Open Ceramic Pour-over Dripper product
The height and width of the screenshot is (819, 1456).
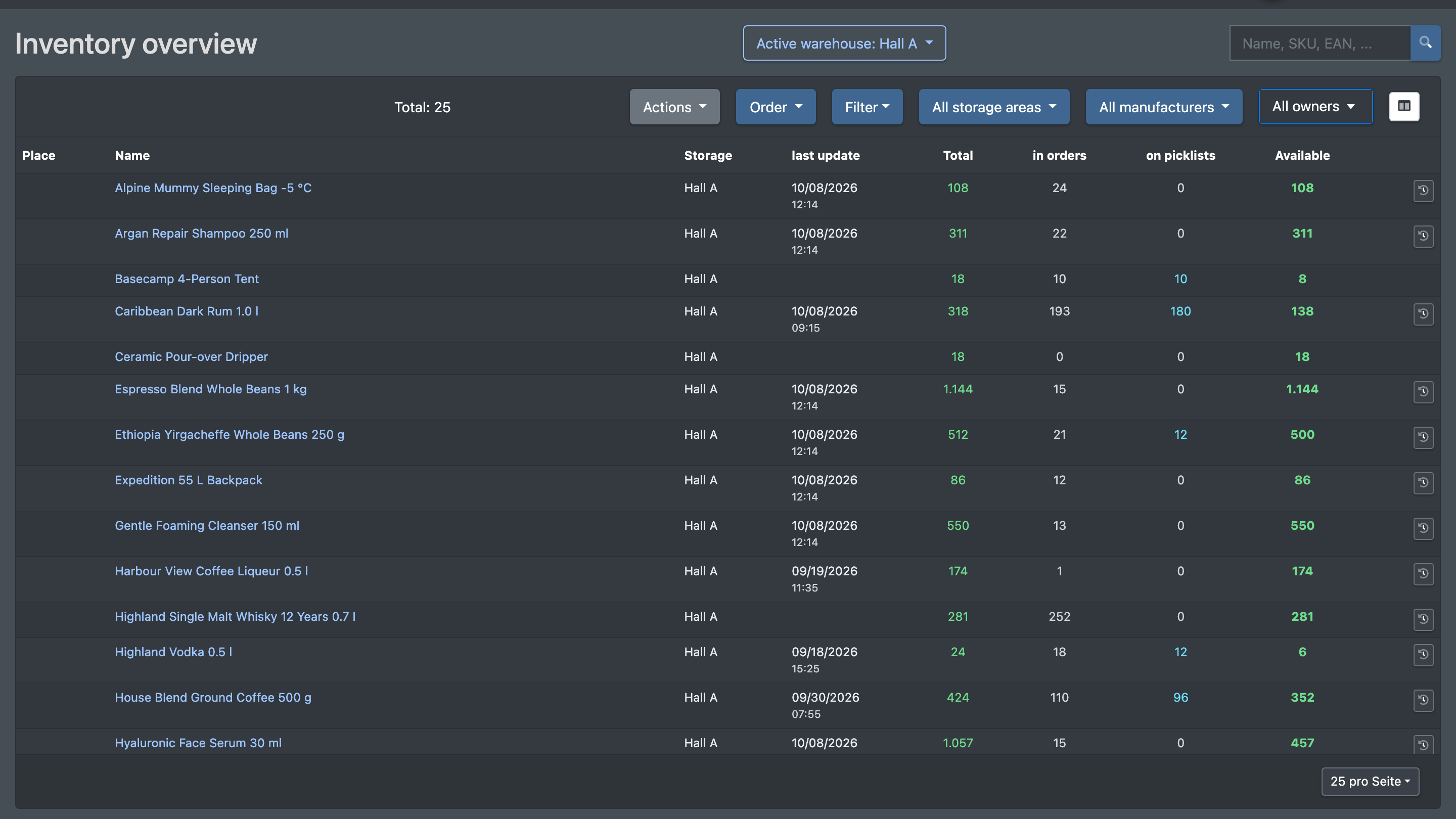pyautogui.click(x=191, y=356)
